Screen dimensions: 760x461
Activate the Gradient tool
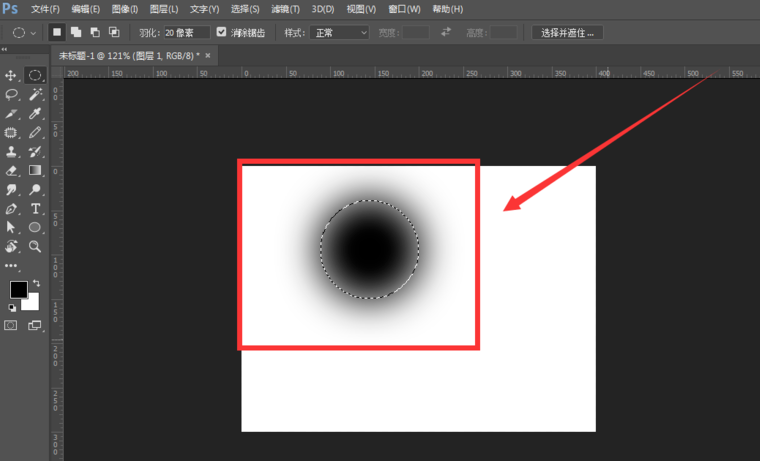pyautogui.click(x=35, y=170)
